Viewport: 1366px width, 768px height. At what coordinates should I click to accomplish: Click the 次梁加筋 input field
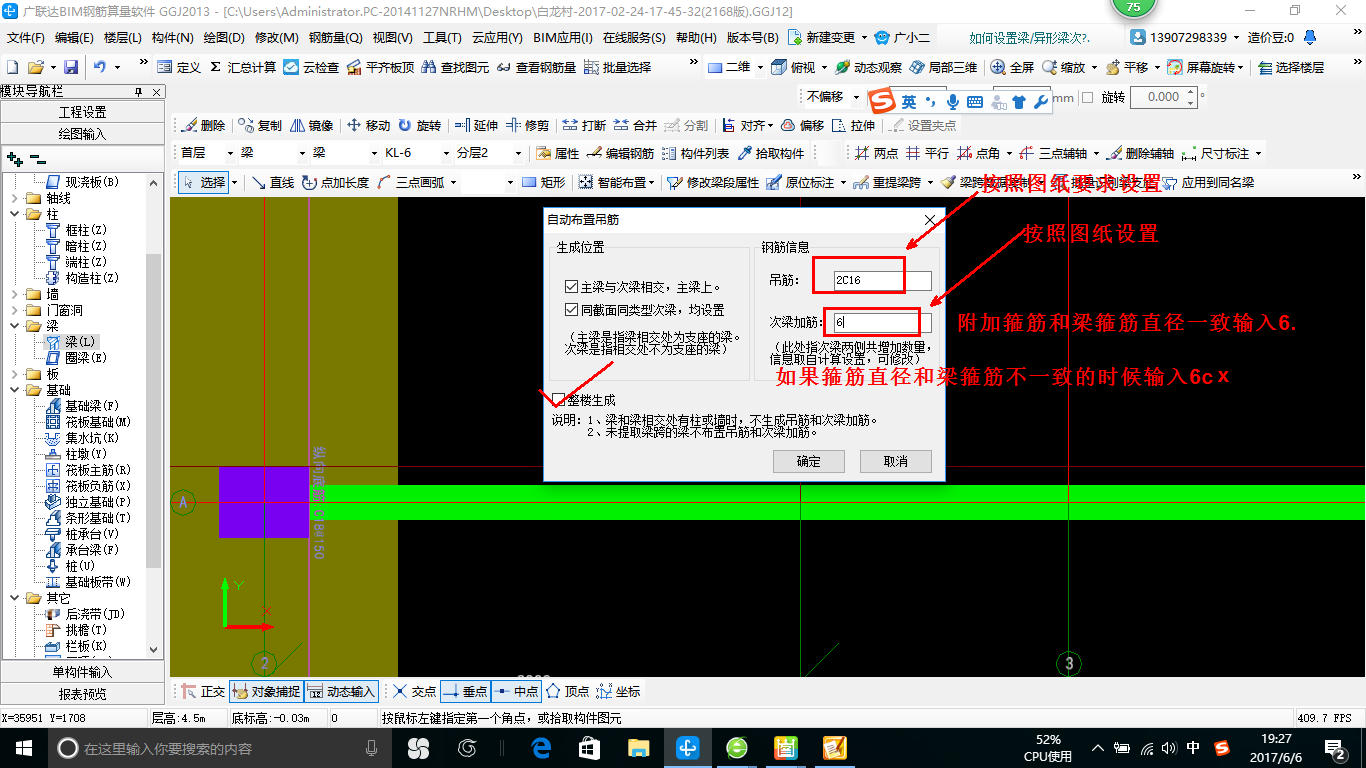[881, 323]
